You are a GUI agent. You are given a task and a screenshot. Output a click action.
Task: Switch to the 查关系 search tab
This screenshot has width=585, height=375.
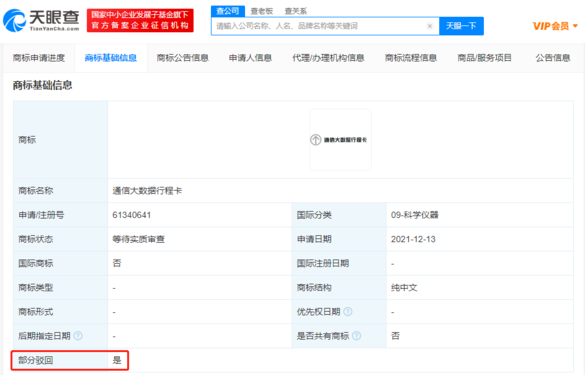point(296,12)
